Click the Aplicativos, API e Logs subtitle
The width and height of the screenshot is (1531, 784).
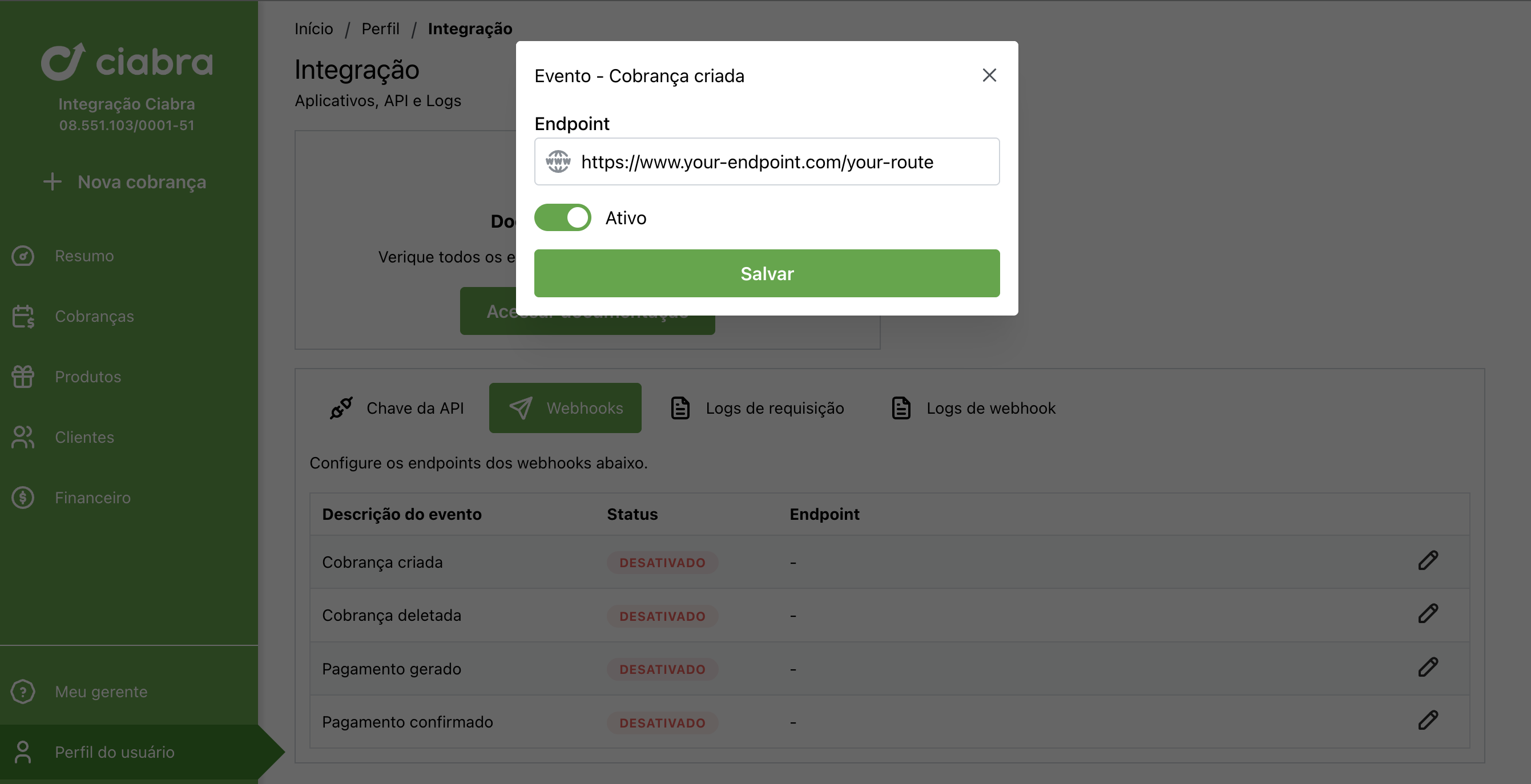[378, 100]
